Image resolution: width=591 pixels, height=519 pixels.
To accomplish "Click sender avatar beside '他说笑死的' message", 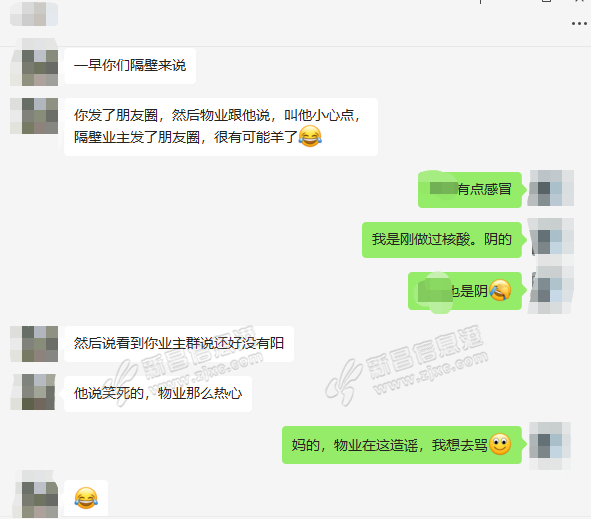I will [x=33, y=392].
